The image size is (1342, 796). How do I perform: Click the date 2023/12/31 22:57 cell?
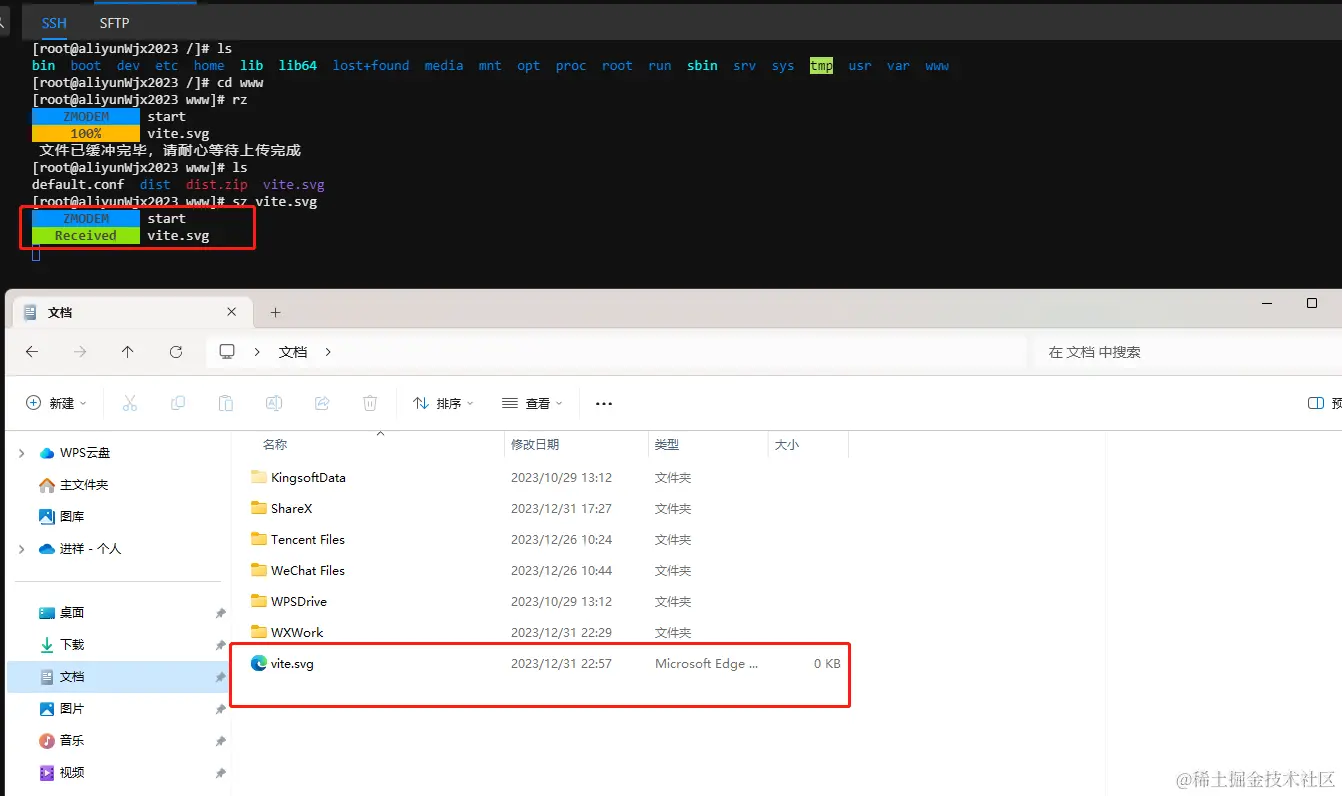coord(561,663)
